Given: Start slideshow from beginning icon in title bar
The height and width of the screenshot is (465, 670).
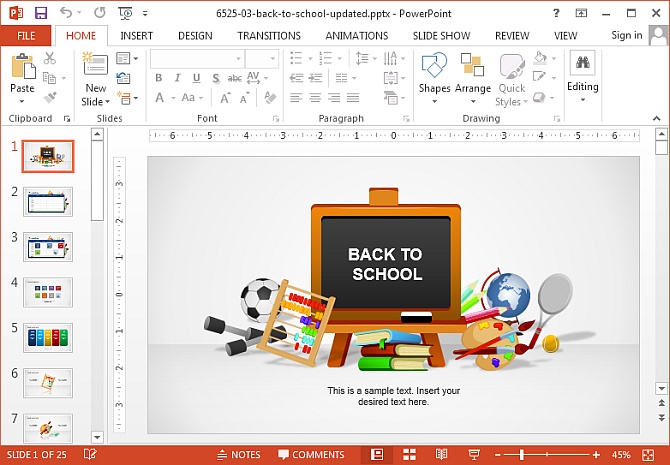Looking at the screenshot, I should 126,13.
